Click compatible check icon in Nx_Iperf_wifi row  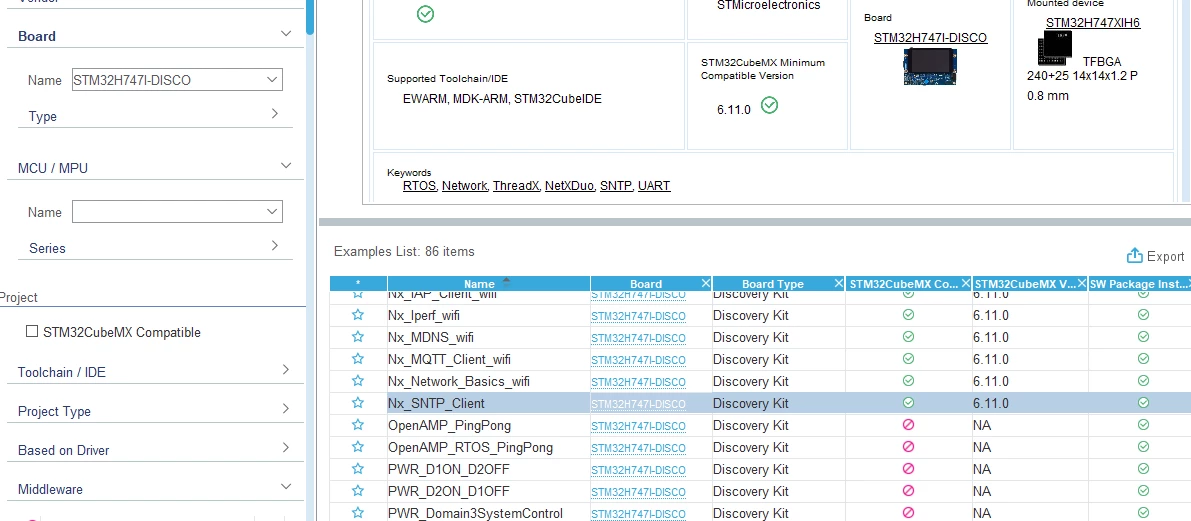(908, 314)
